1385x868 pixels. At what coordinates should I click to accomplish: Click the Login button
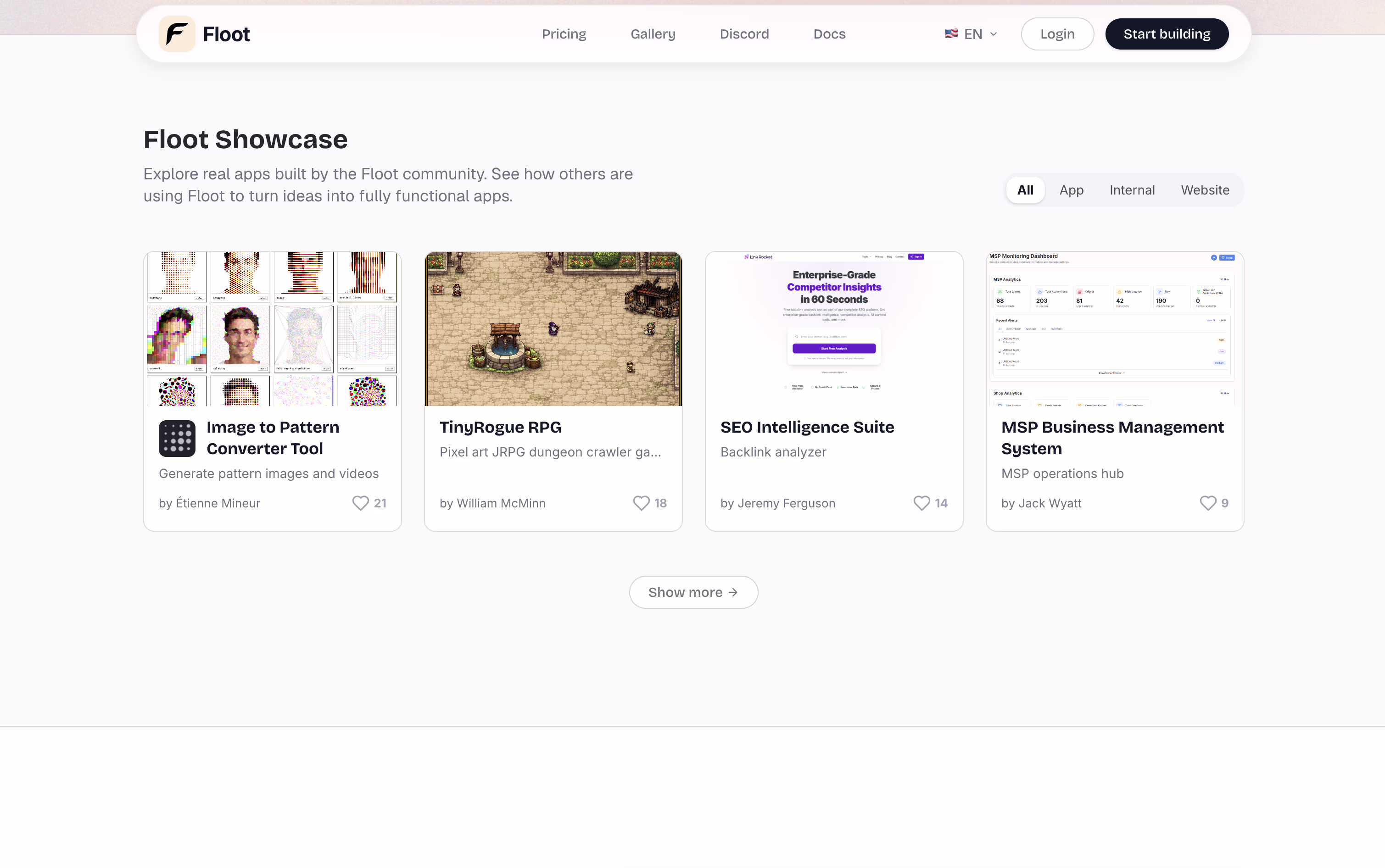(1057, 34)
